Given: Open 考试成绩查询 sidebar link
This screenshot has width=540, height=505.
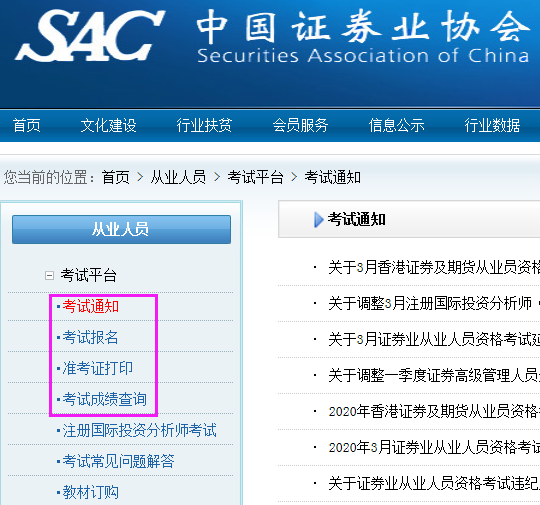Looking at the screenshot, I should [104, 399].
